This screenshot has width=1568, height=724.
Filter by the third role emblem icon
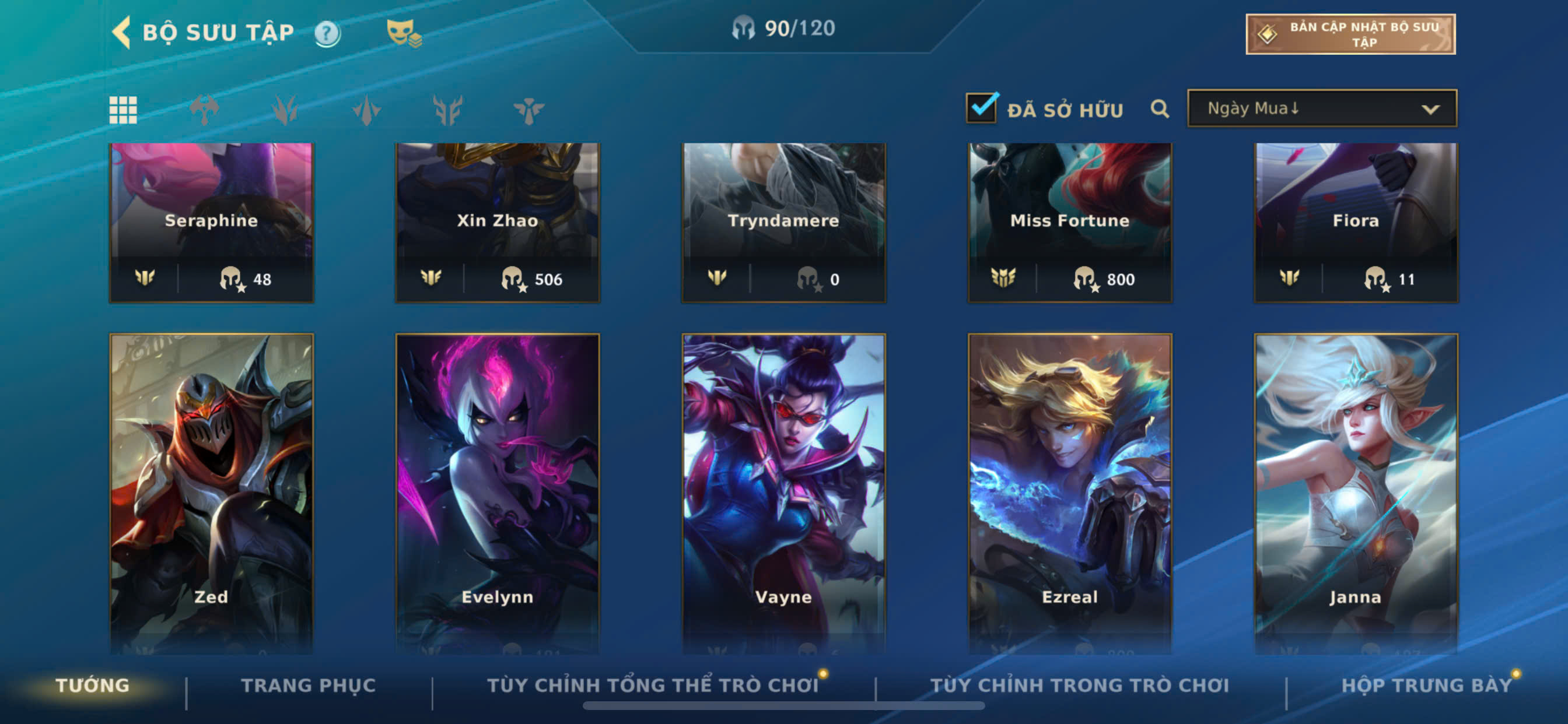click(x=366, y=110)
